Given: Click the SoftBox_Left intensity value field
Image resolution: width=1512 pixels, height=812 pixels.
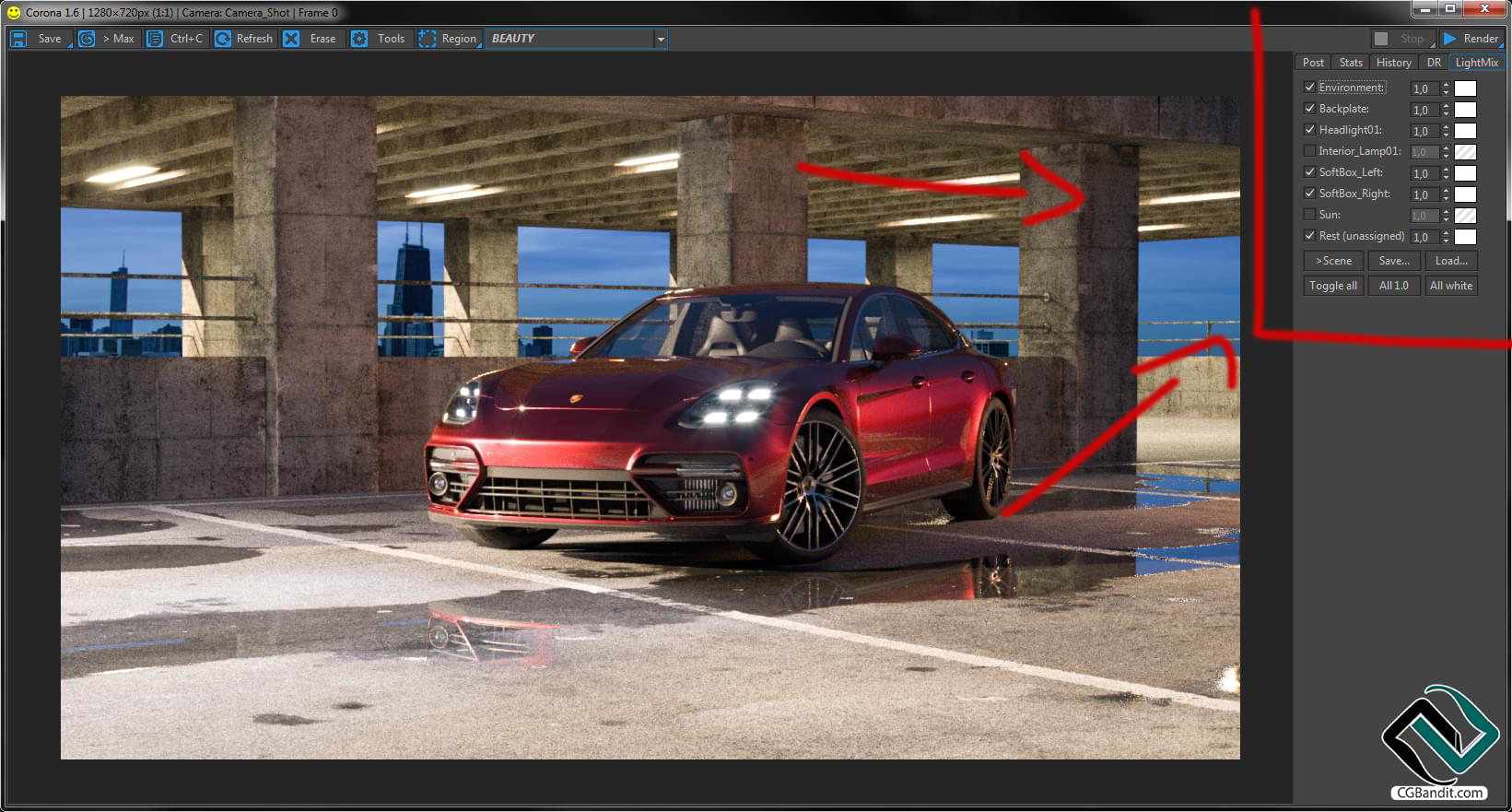Looking at the screenshot, I should click(x=1425, y=173).
